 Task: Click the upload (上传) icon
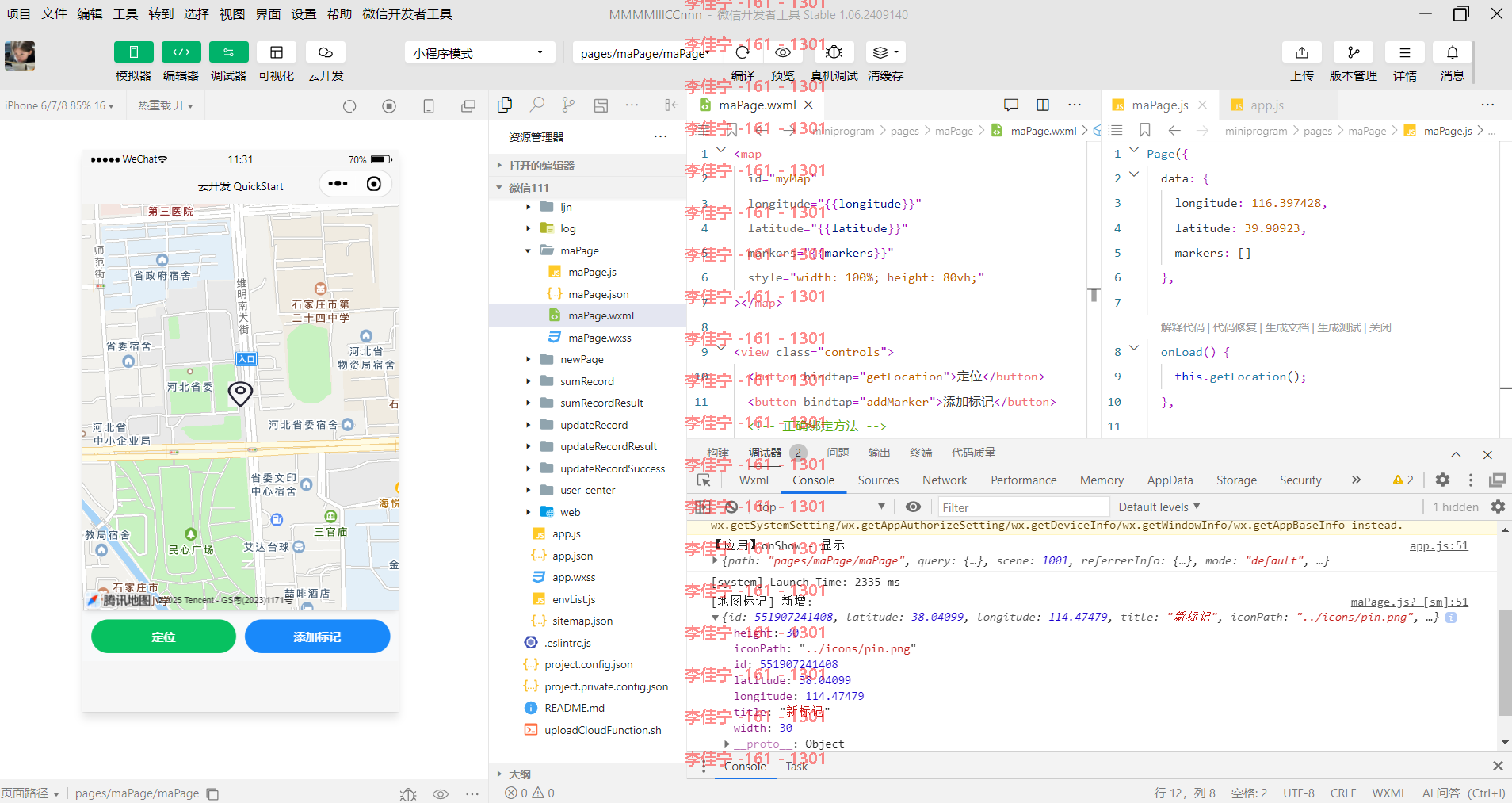1301,52
